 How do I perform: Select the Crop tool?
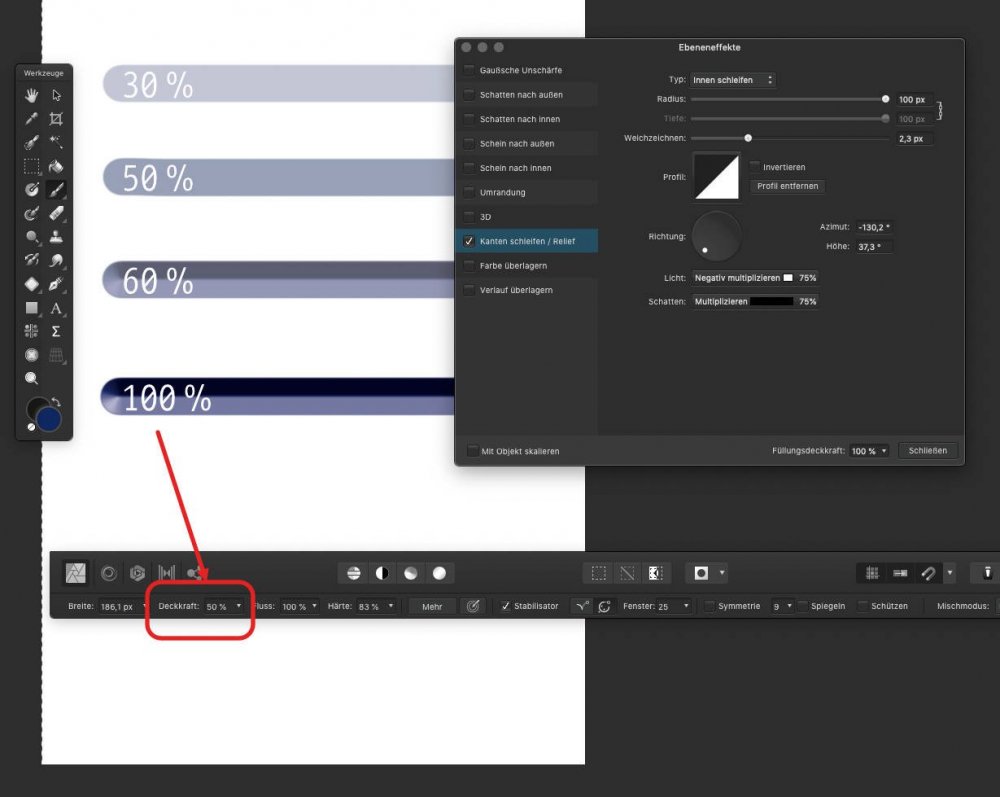(x=56, y=118)
